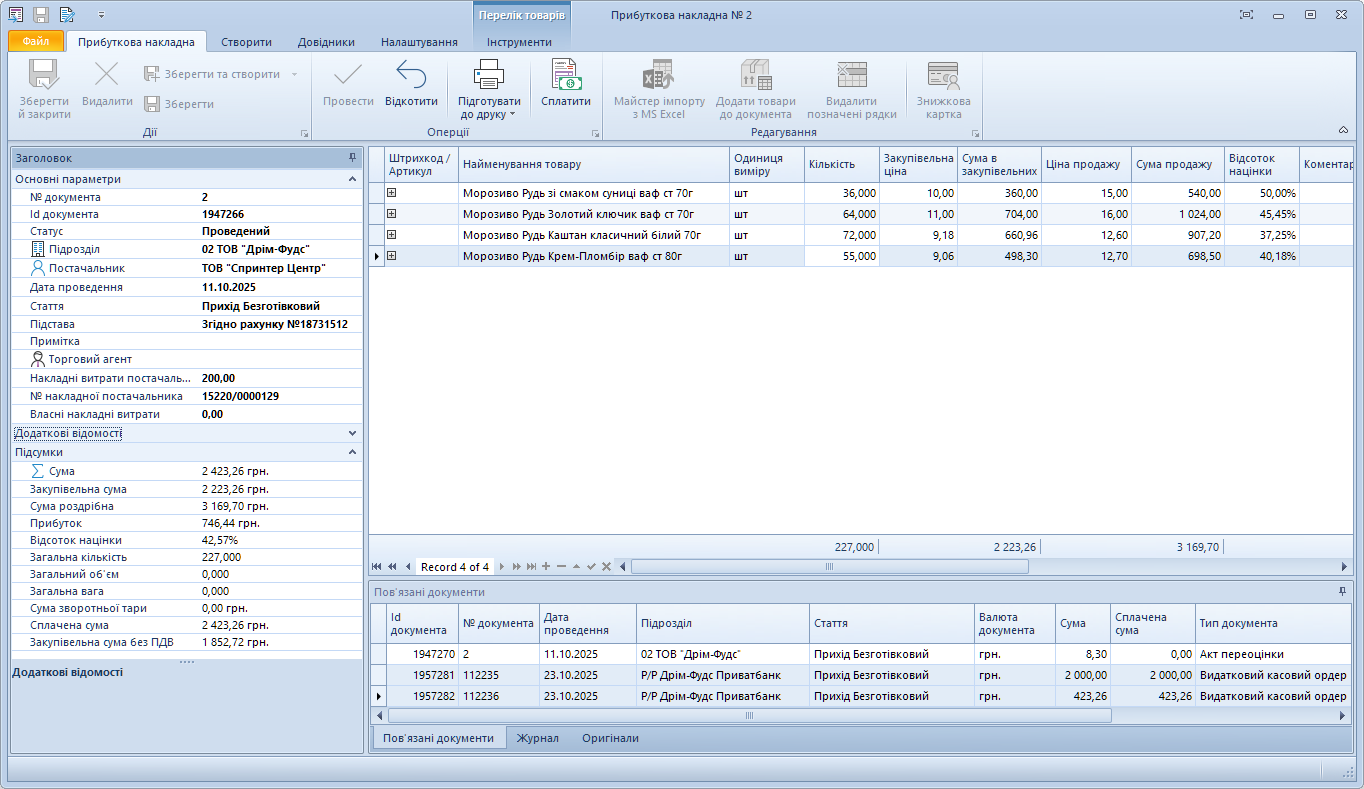Viewport: 1364px width, 789px height.
Task: Pin the Заголовок panel
Action: pyautogui.click(x=352, y=158)
